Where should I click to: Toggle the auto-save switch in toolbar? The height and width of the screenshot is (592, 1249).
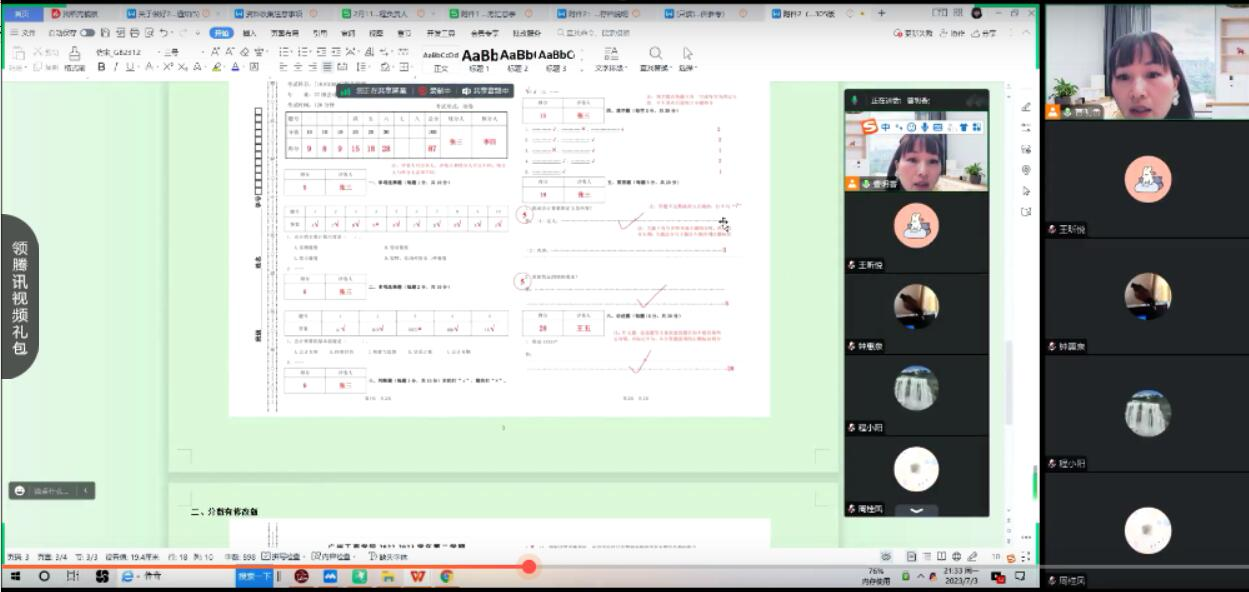pyautogui.click(x=87, y=33)
